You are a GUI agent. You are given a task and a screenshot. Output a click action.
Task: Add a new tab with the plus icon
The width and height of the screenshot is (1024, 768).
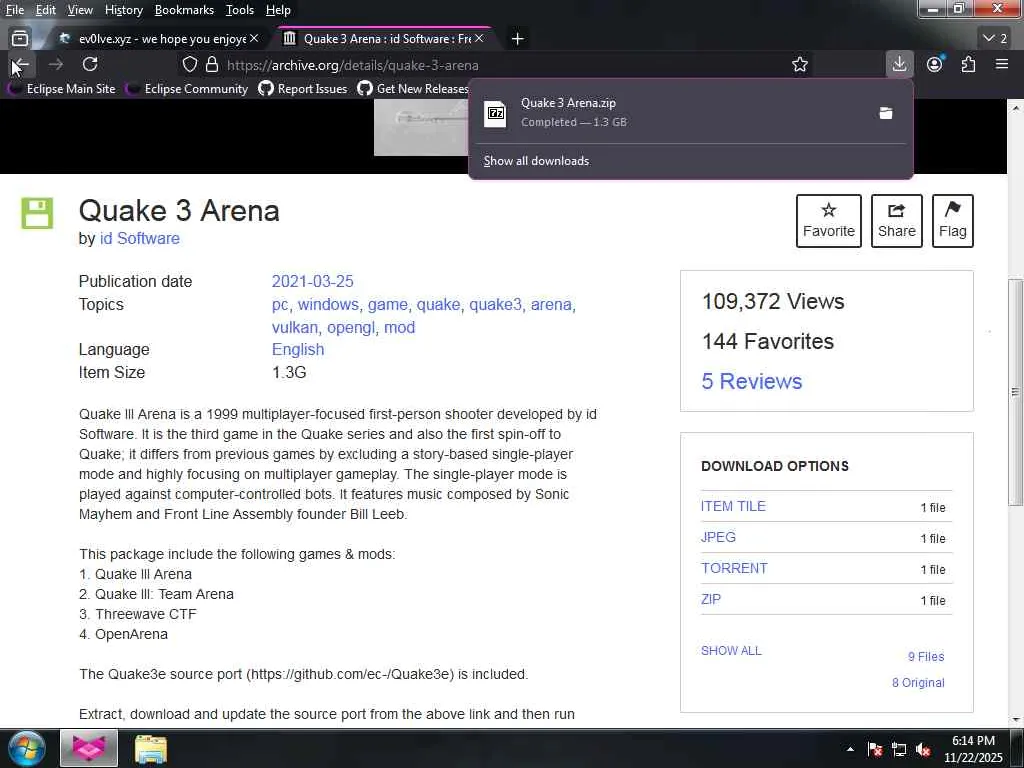click(517, 39)
